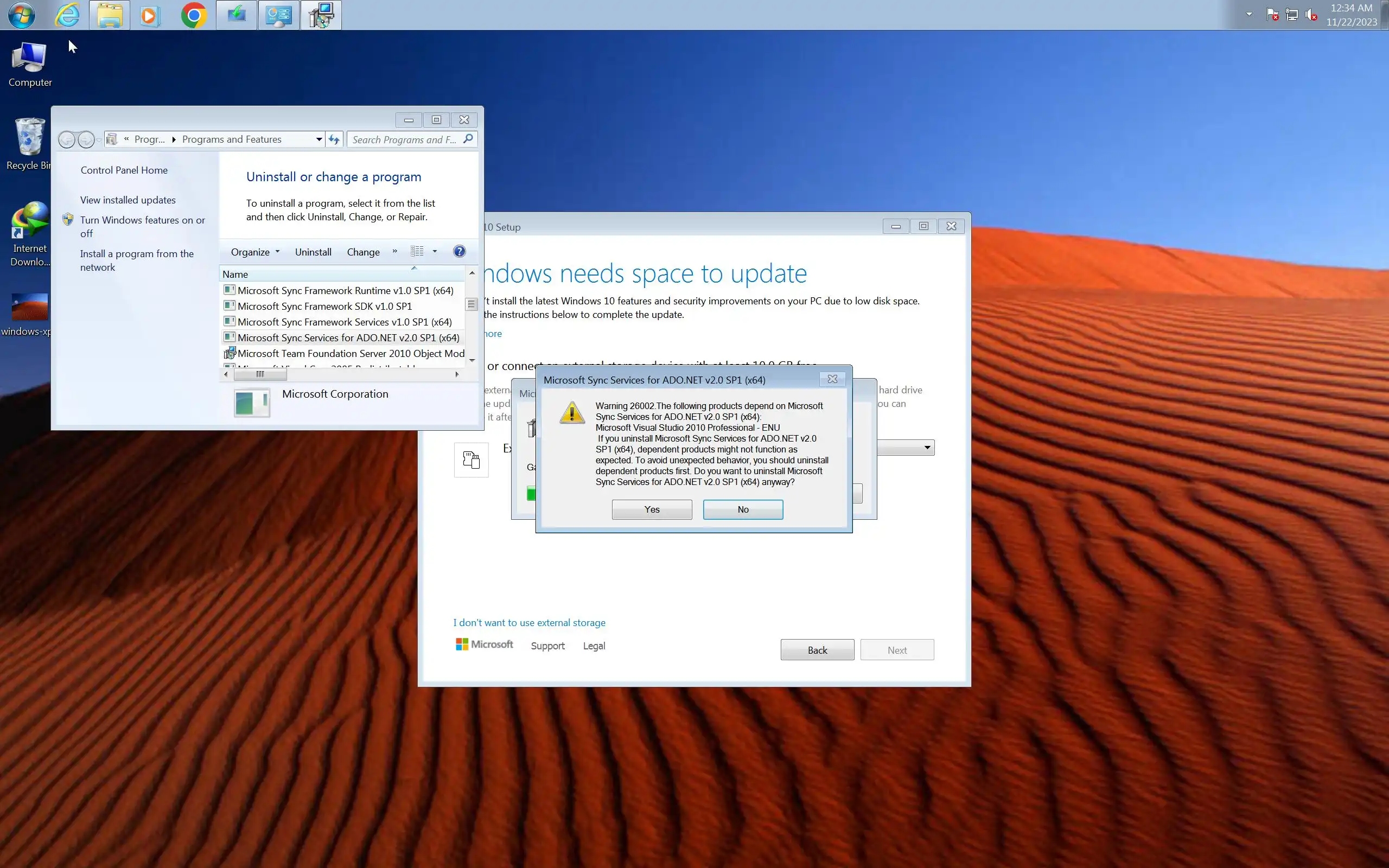Click the Search Programs and Features field
The width and height of the screenshot is (1389, 868).
(x=405, y=139)
